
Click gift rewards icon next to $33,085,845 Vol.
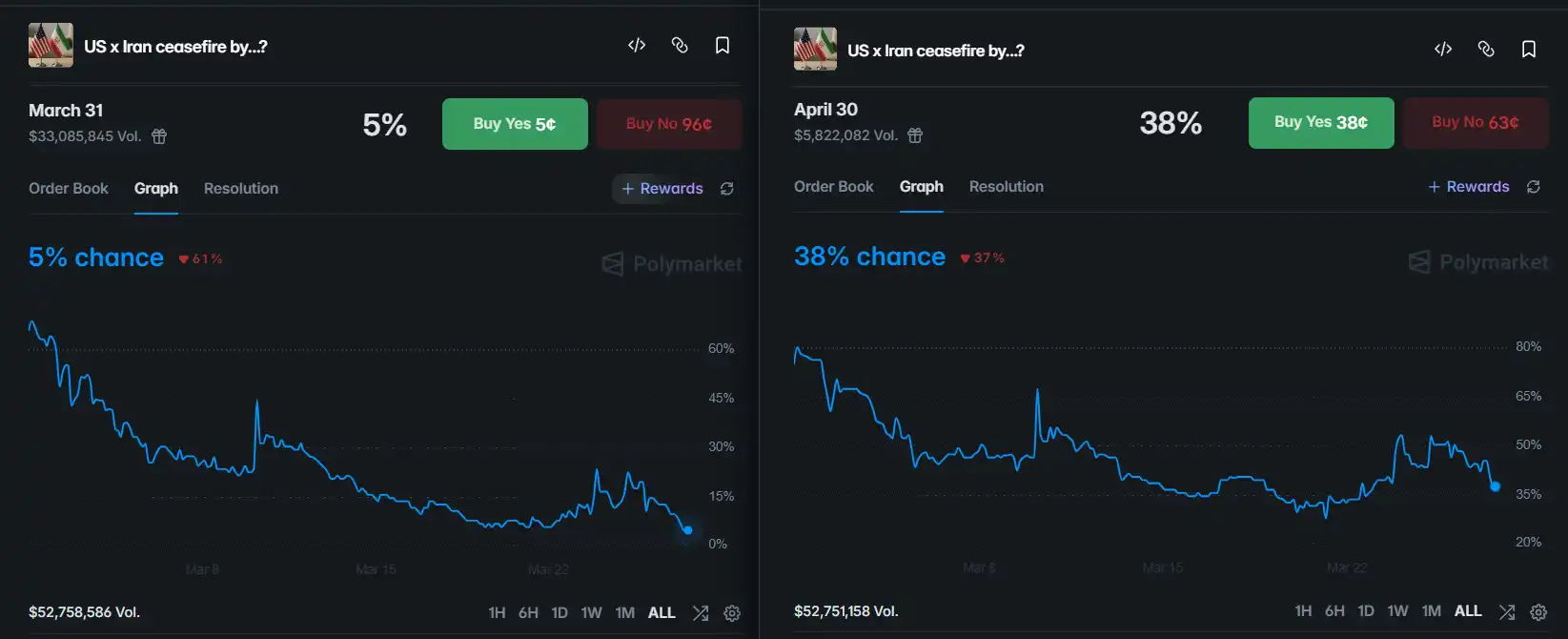[159, 136]
